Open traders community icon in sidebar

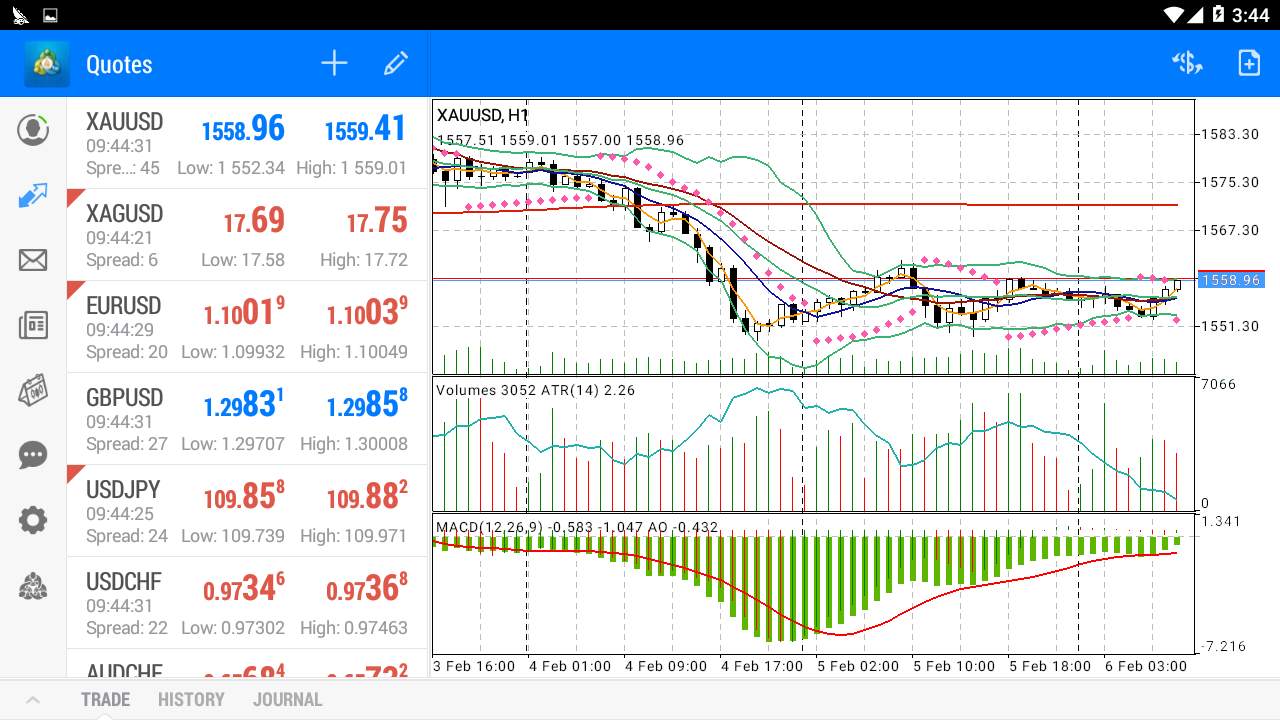tap(33, 586)
